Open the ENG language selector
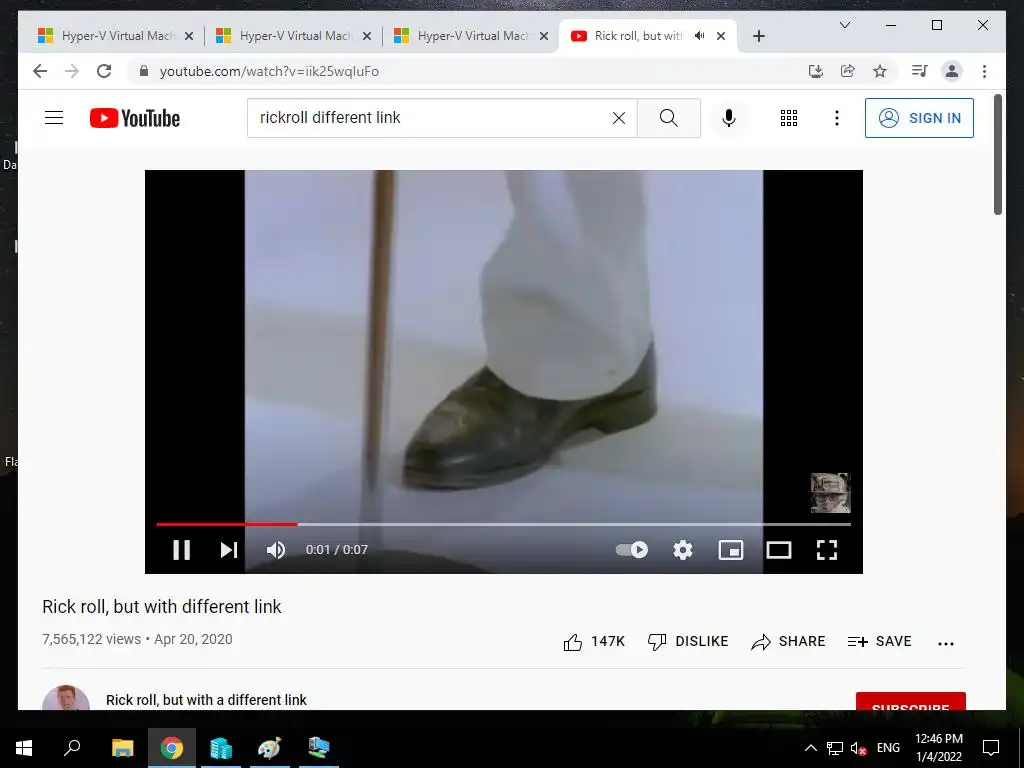This screenshot has width=1024, height=768. point(888,748)
